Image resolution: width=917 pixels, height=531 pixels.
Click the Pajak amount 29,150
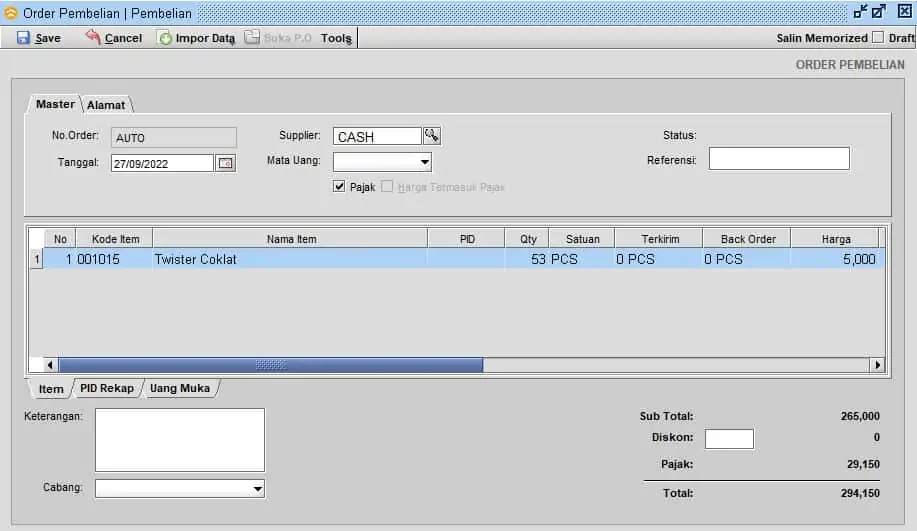863,464
